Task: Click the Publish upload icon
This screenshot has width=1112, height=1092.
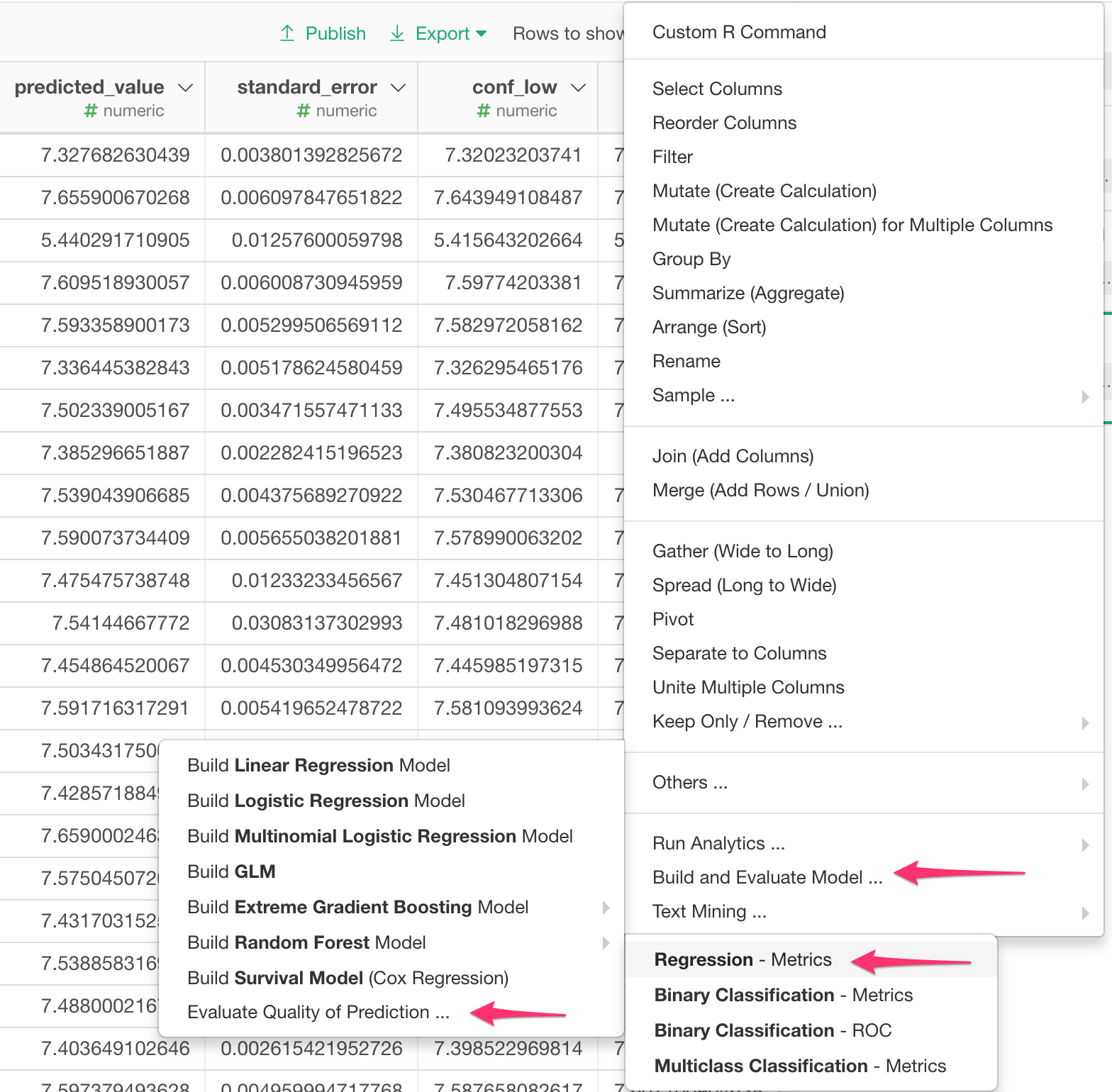Action: tap(287, 33)
